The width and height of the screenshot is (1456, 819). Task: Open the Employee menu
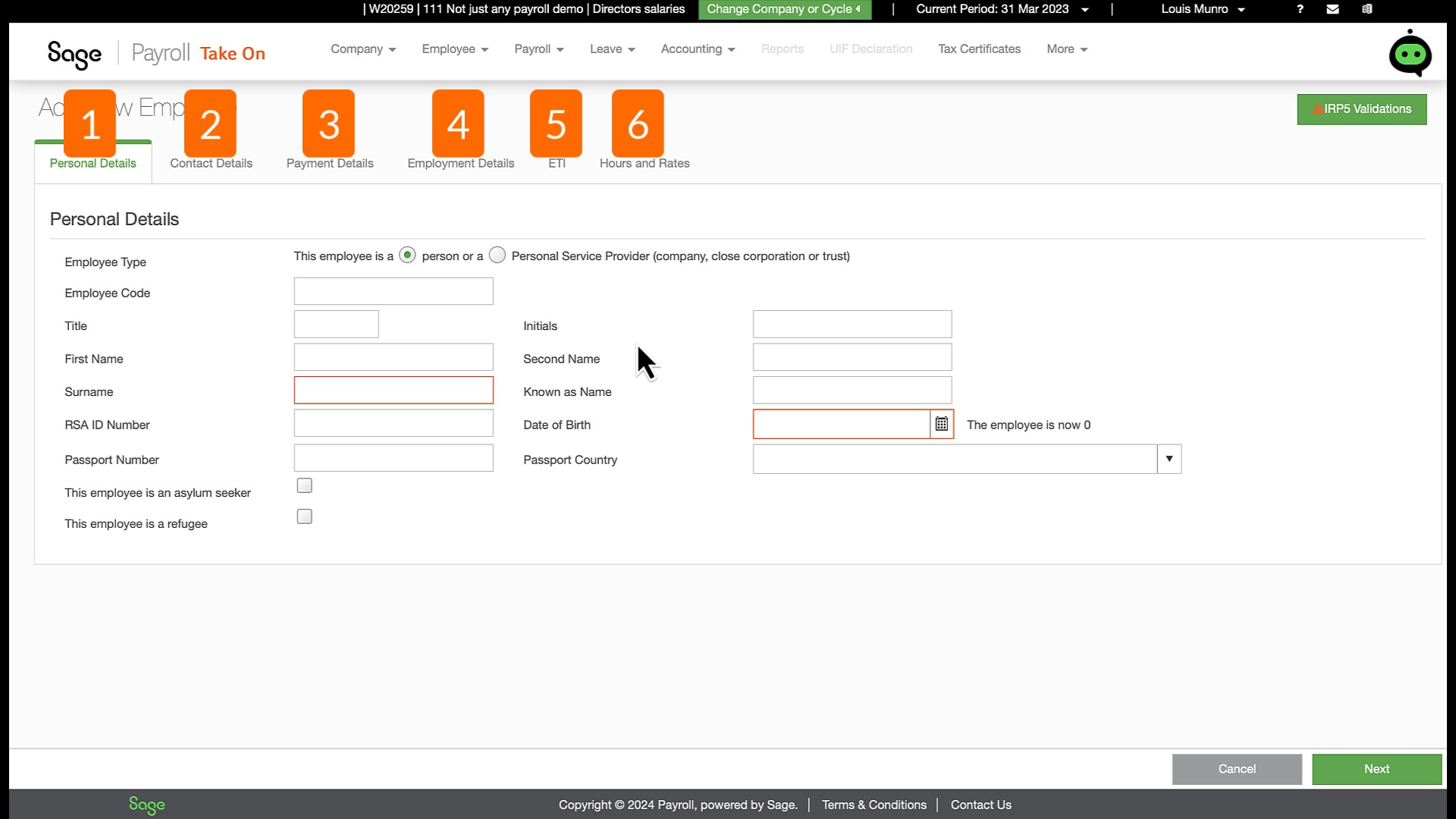click(453, 49)
